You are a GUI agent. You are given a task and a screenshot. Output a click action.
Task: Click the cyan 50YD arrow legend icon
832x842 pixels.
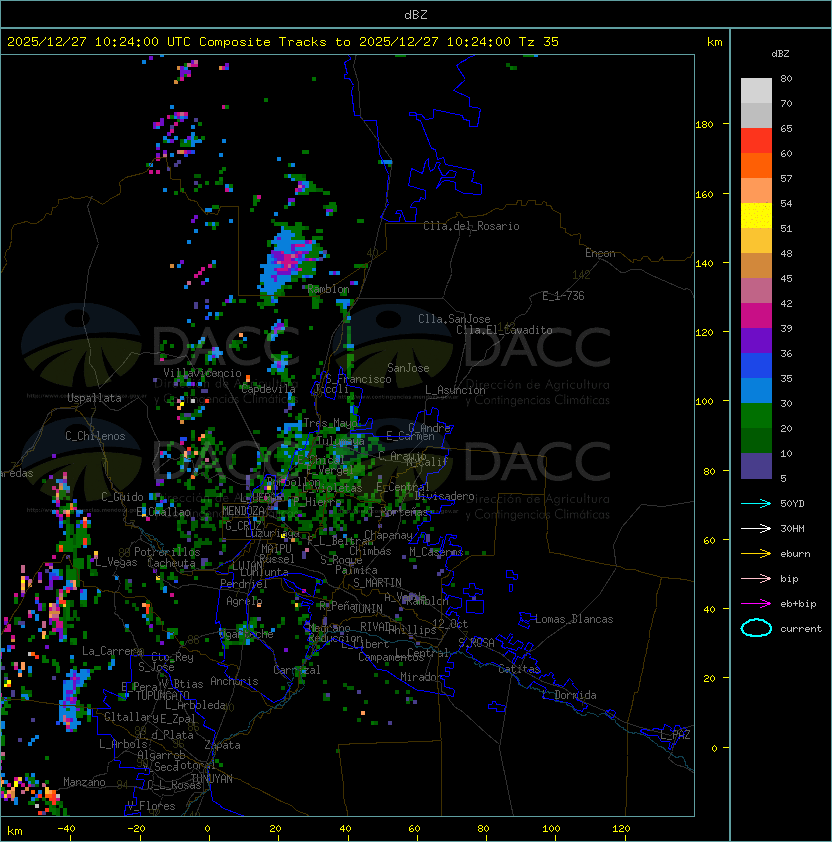756,504
